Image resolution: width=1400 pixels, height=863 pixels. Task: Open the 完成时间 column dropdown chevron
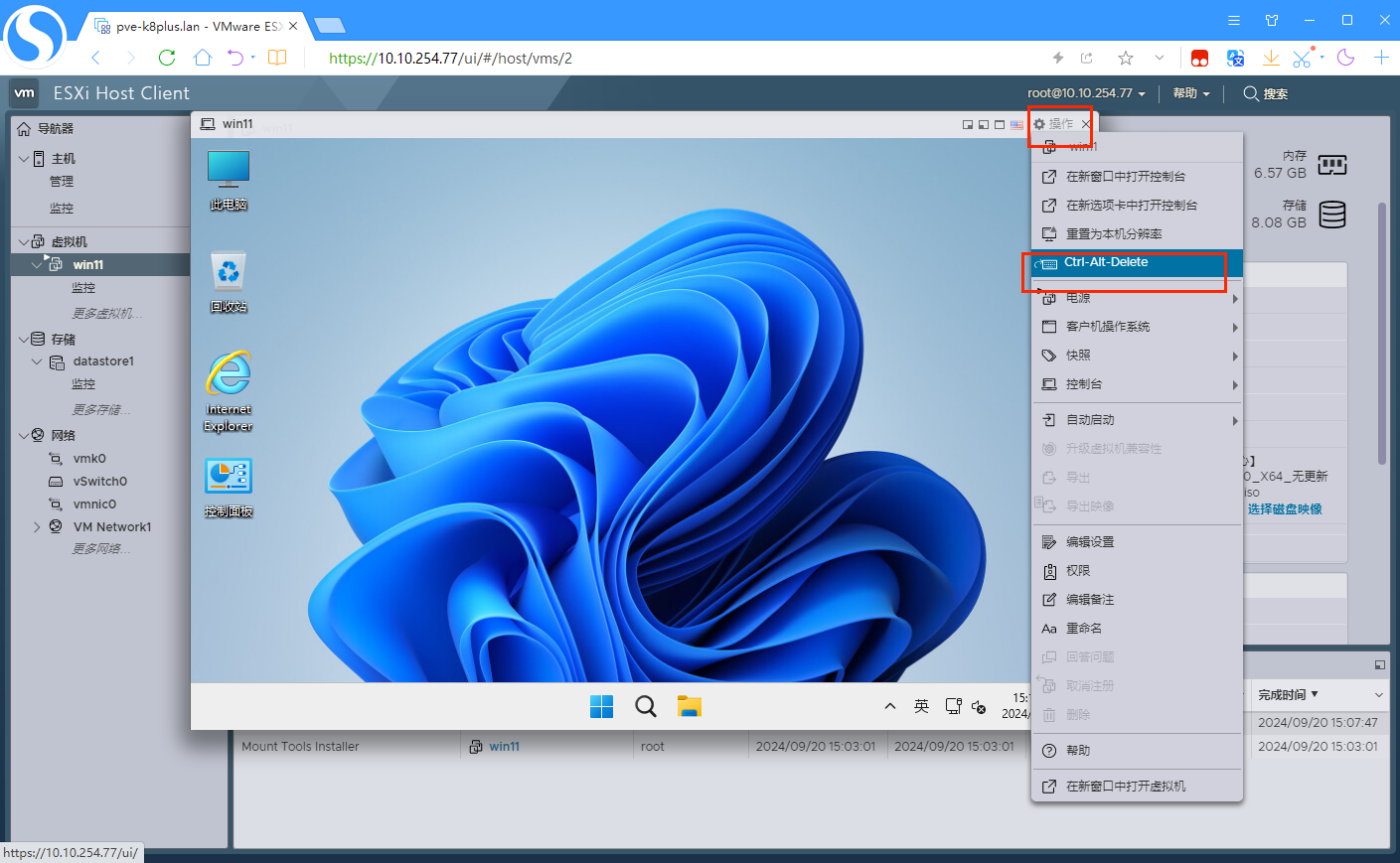[x=1378, y=695]
